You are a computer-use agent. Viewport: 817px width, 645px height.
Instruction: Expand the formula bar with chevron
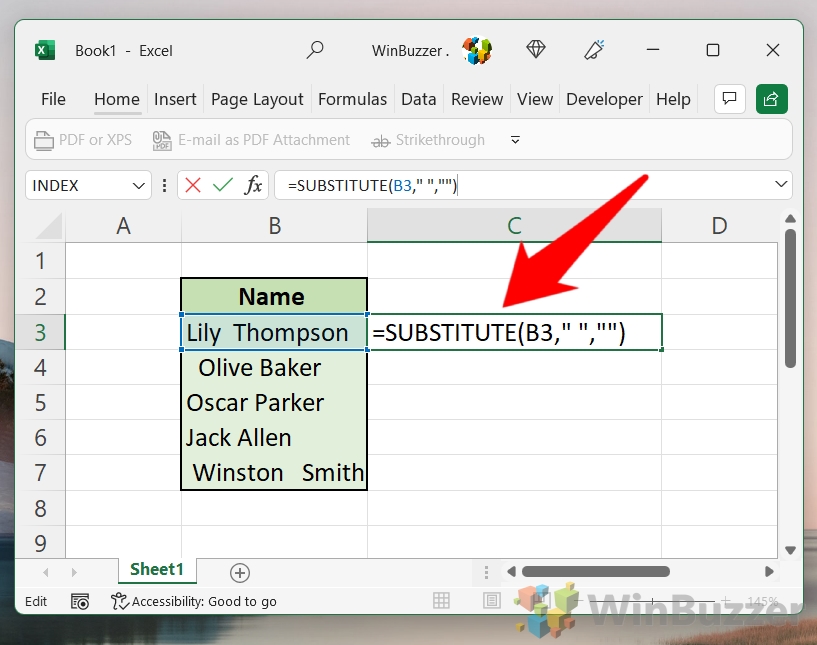(x=781, y=184)
